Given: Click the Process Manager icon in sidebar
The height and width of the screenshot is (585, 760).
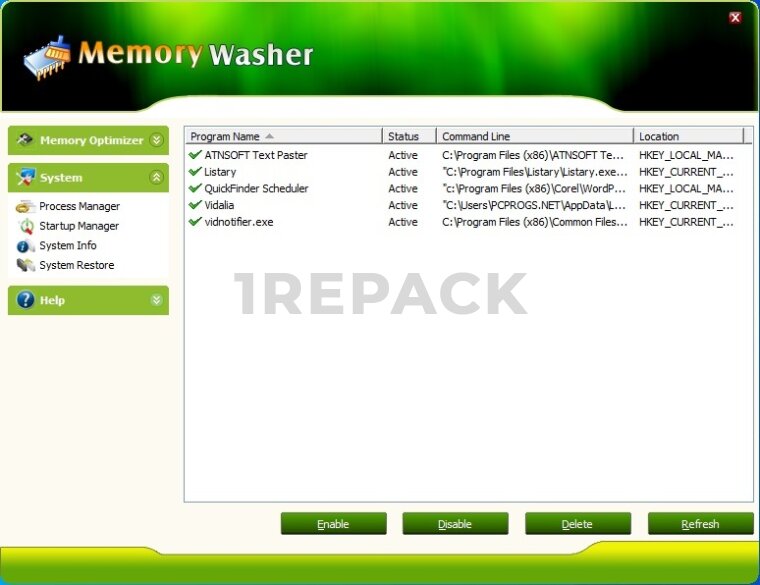Looking at the screenshot, I should 25,206.
